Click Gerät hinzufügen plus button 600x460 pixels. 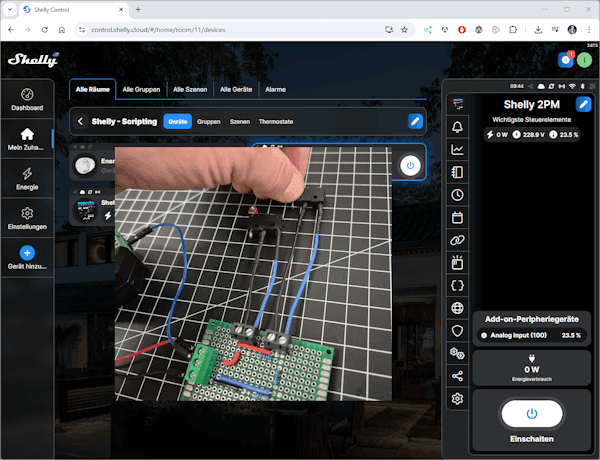27,254
